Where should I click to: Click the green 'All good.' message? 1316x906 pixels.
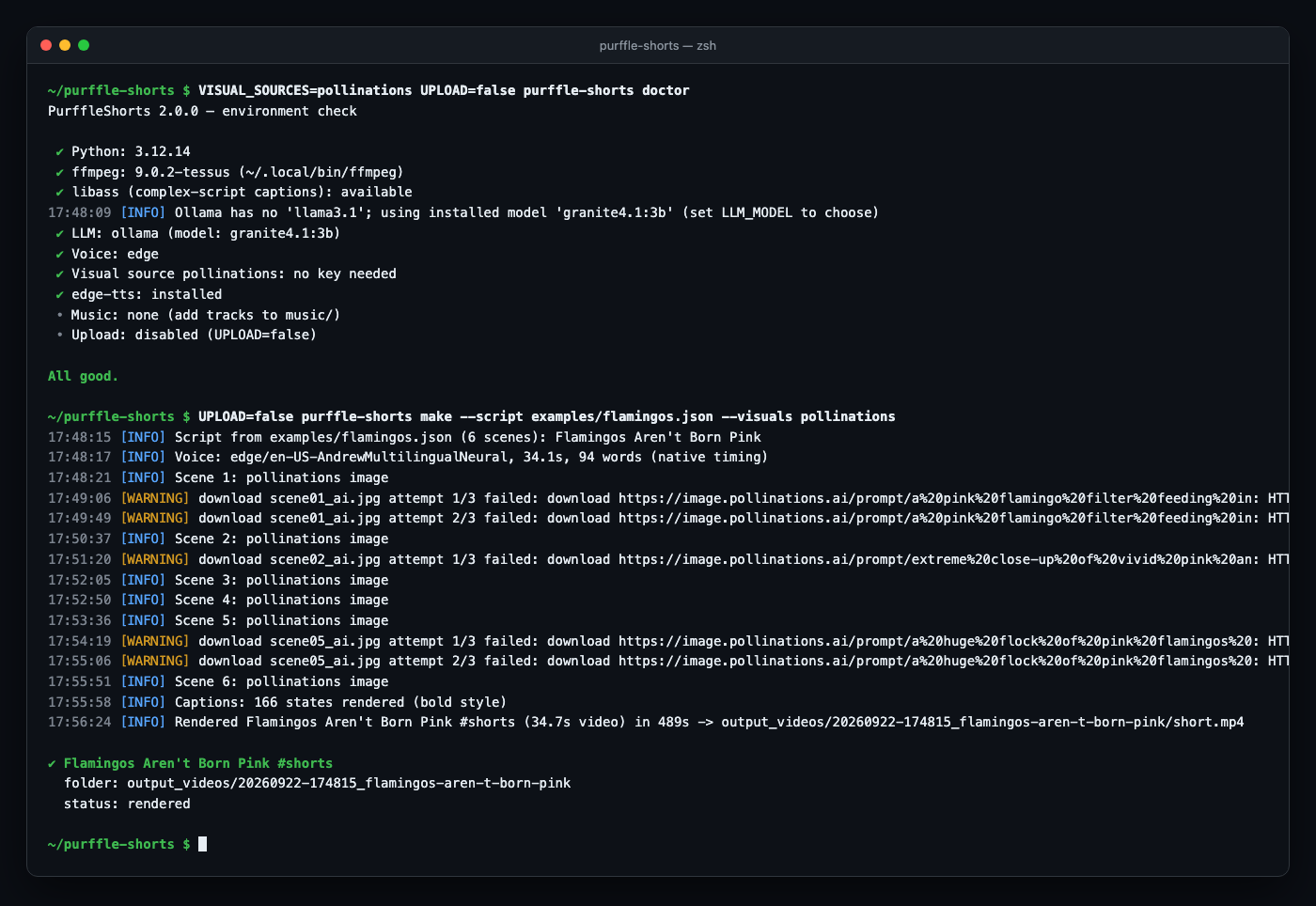83,376
